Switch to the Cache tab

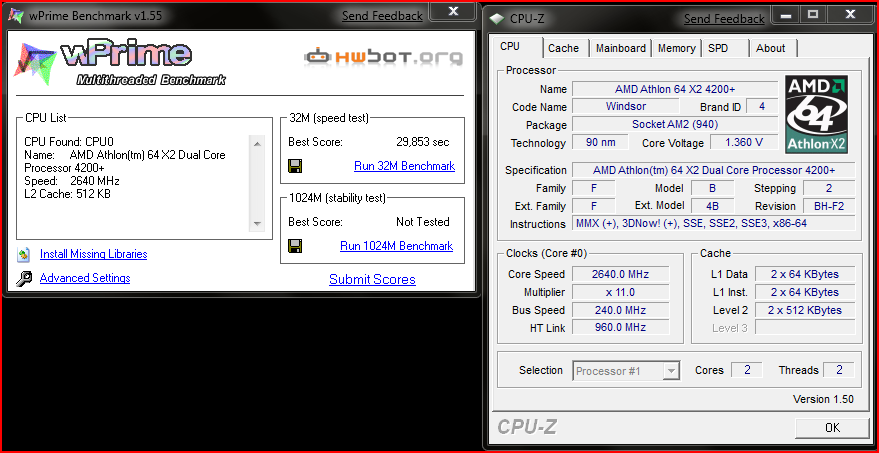click(x=563, y=48)
